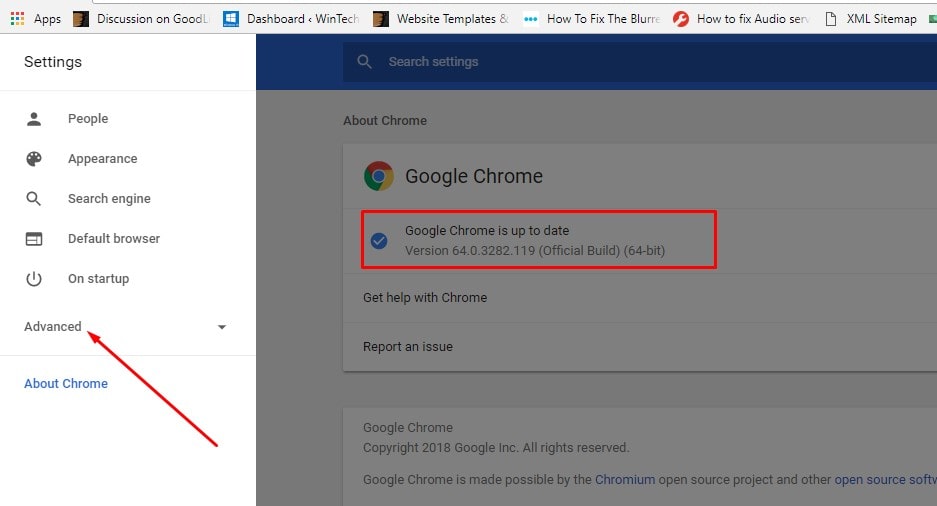The image size is (937, 506).
Task: Click the red wrench favicon bookmark
Action: [x=681, y=19]
